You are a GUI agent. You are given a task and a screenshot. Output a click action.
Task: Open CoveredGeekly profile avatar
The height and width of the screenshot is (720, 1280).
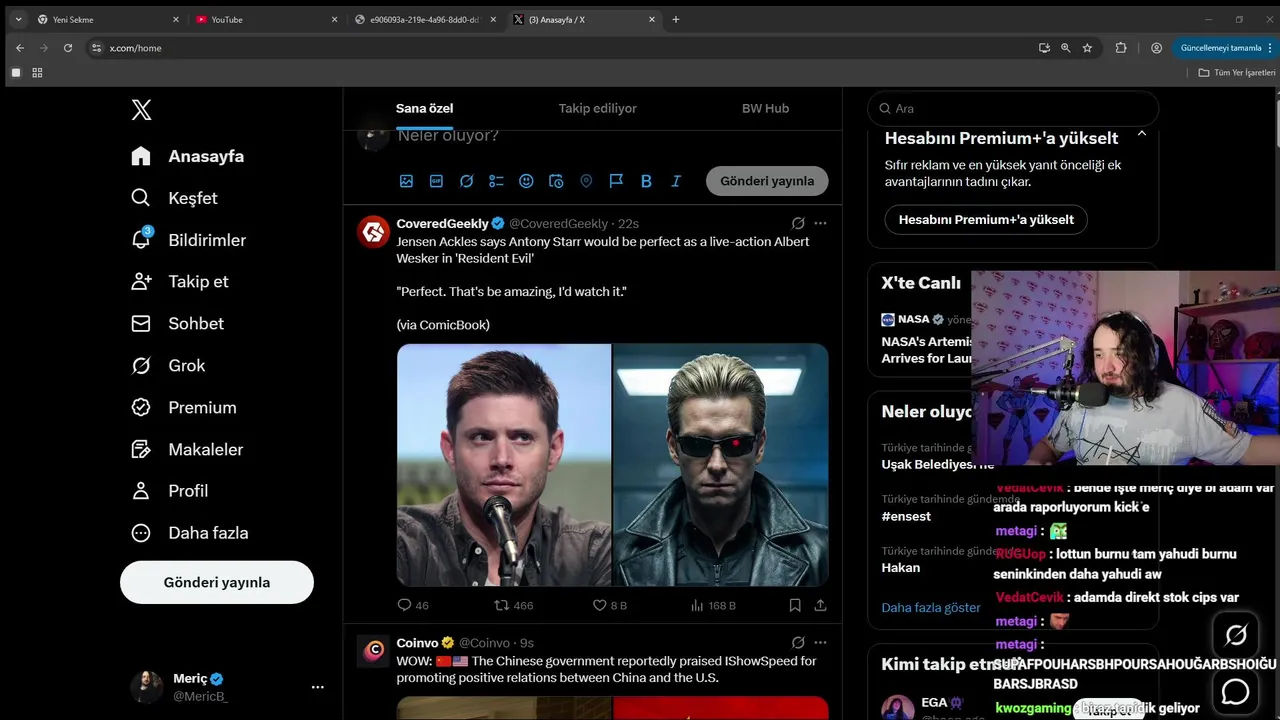(374, 232)
